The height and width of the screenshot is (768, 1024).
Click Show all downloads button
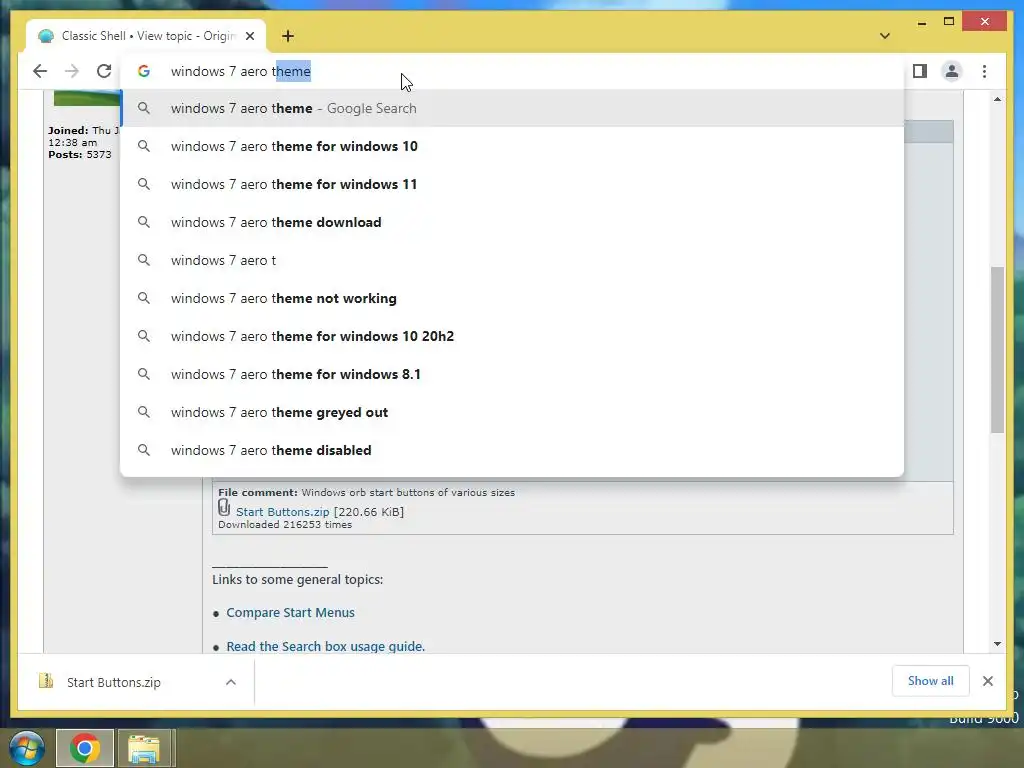(x=930, y=681)
